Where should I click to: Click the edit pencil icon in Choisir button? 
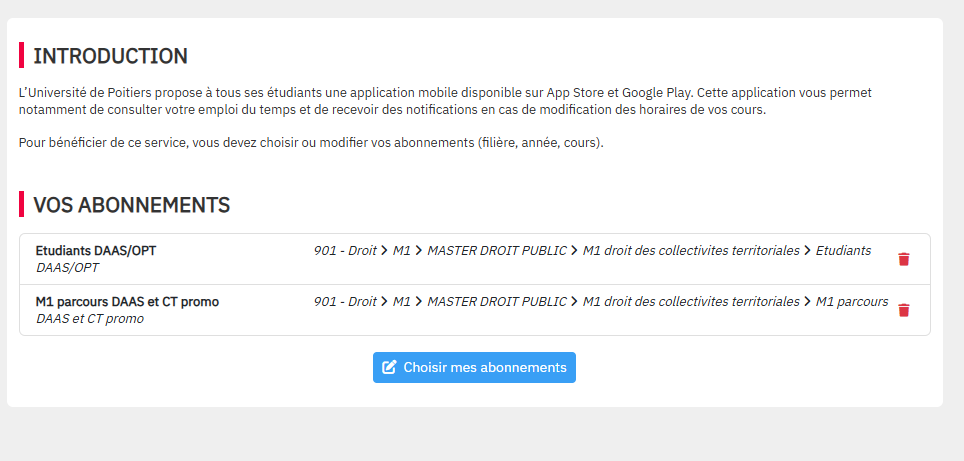390,367
